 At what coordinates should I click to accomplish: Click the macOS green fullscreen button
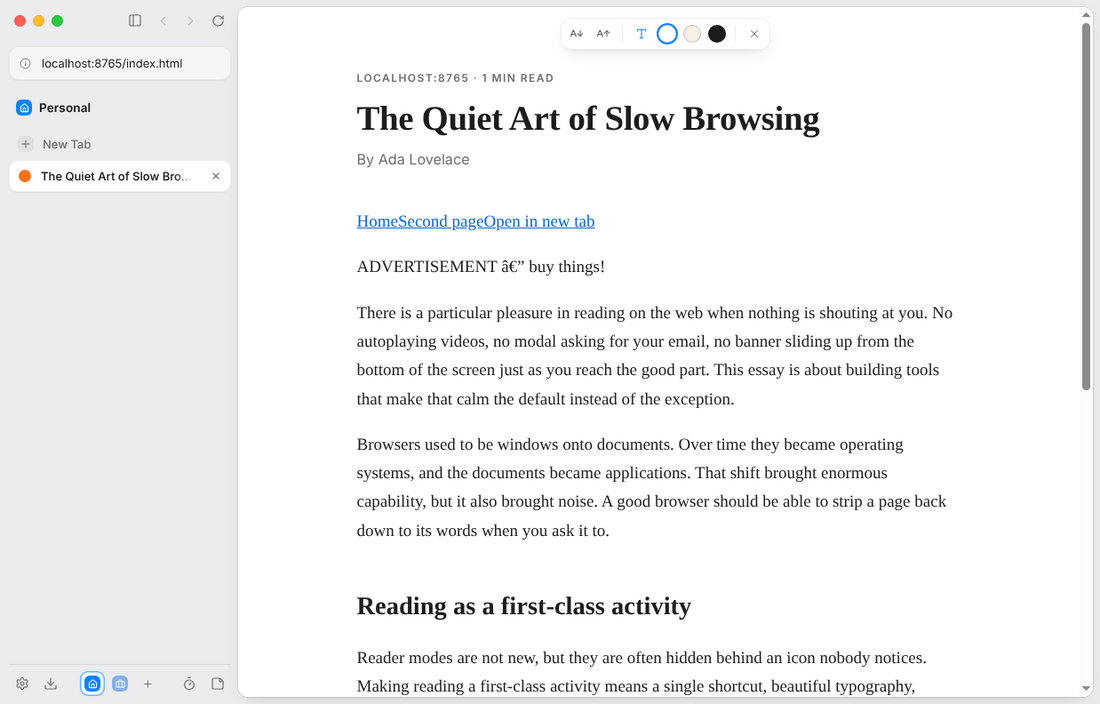pyautogui.click(x=58, y=21)
